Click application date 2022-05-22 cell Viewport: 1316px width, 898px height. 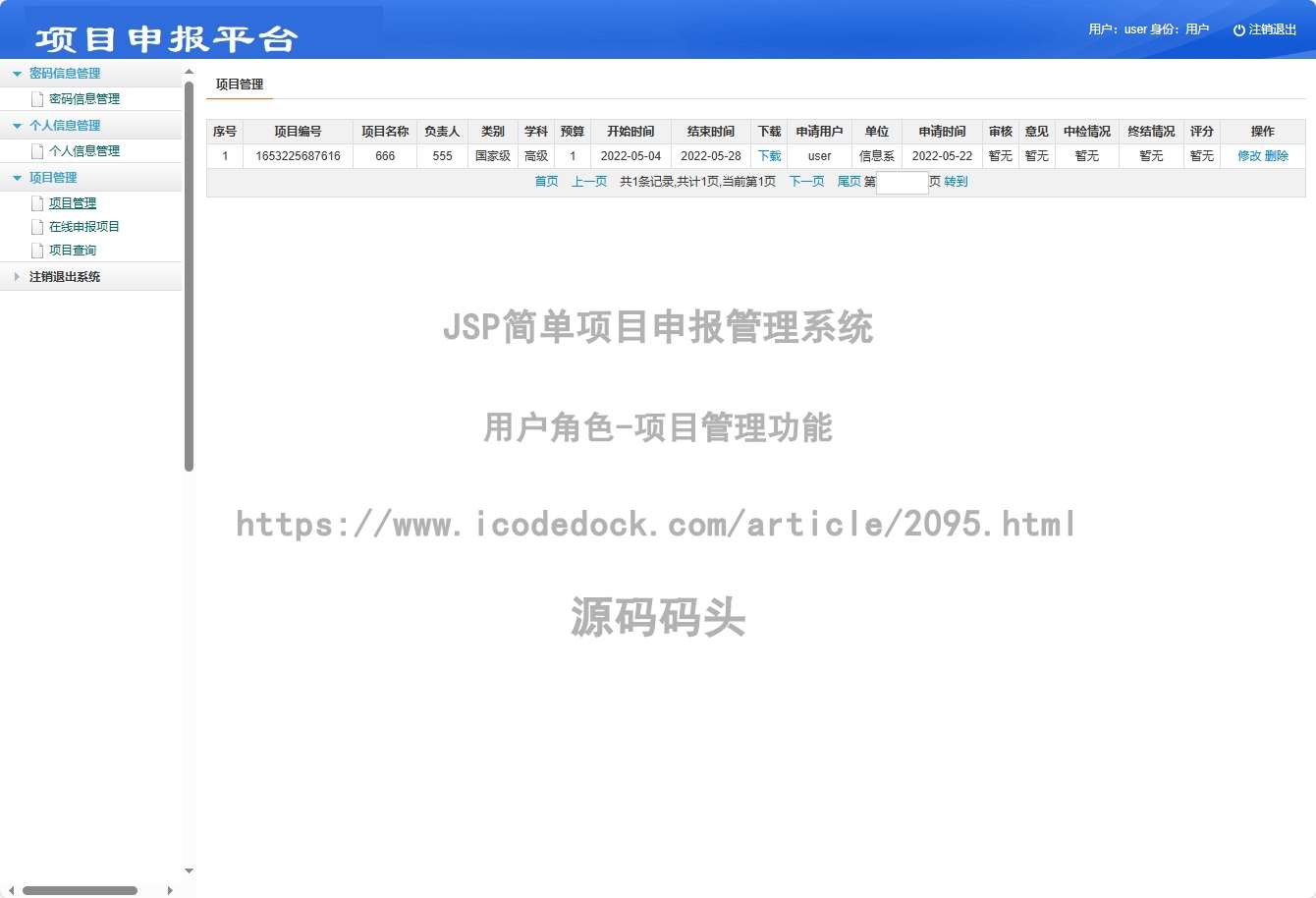click(942, 155)
